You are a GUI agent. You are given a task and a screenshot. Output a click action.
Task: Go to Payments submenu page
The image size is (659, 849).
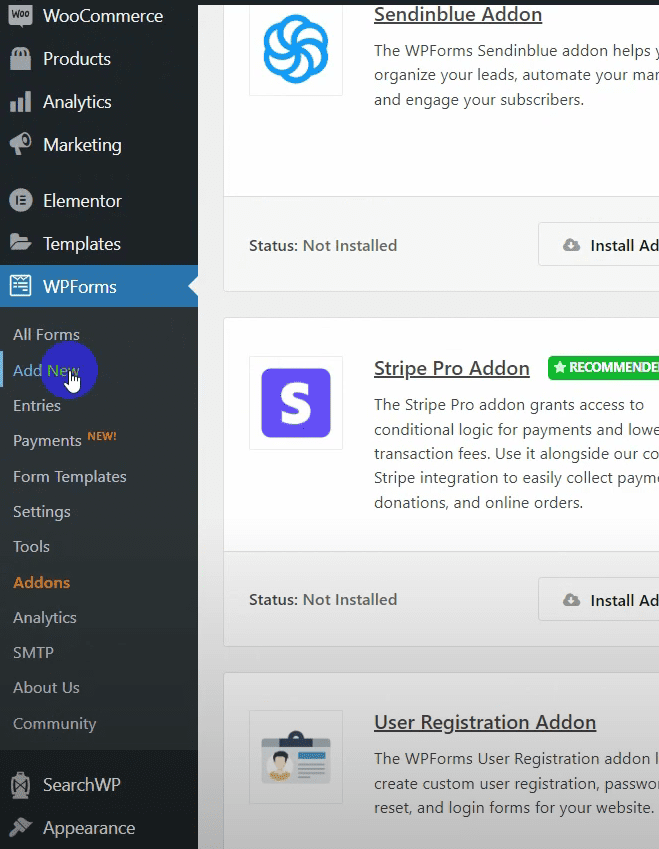pos(47,441)
